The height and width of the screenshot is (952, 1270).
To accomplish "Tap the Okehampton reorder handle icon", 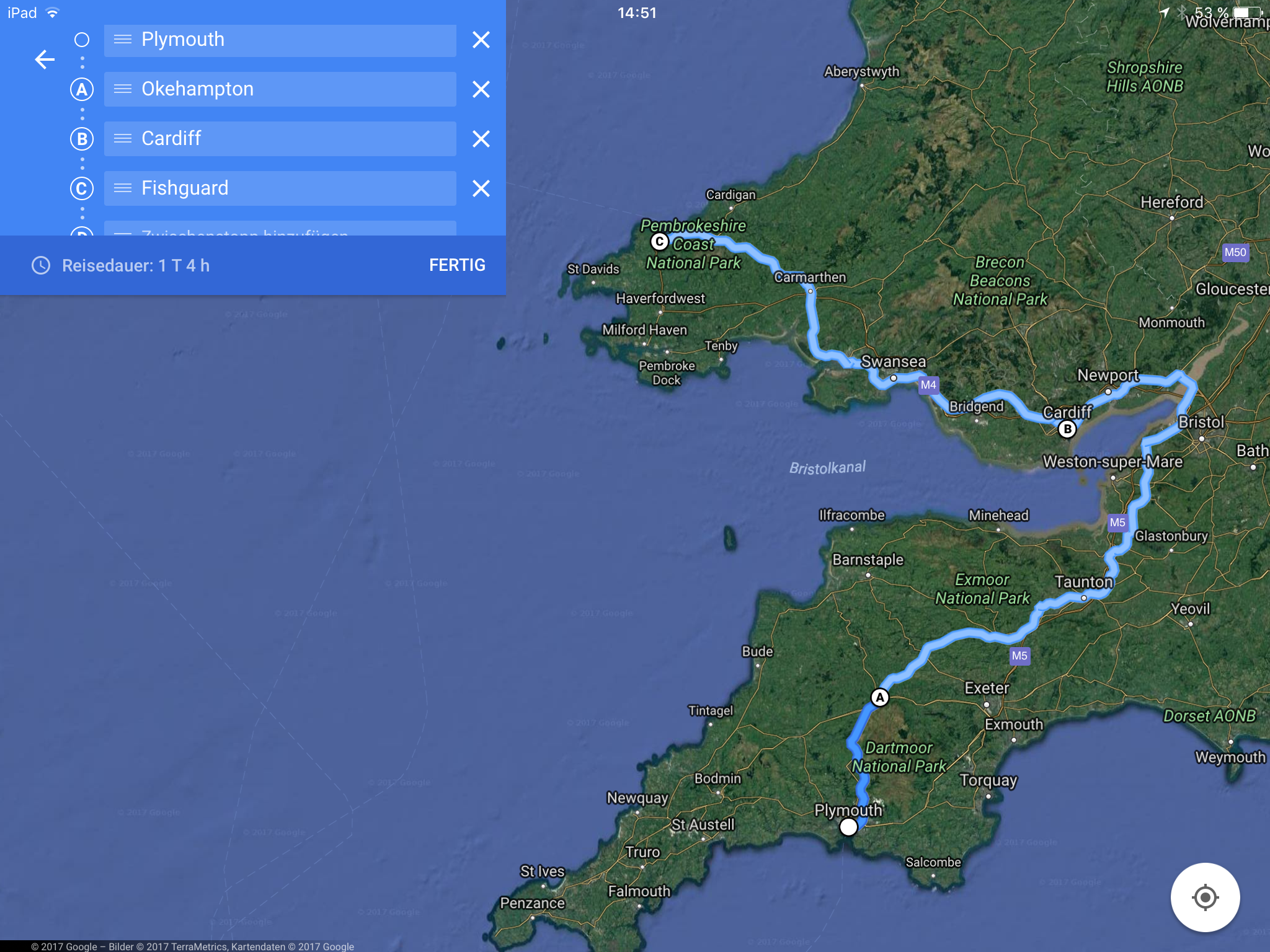I will tap(123, 89).
